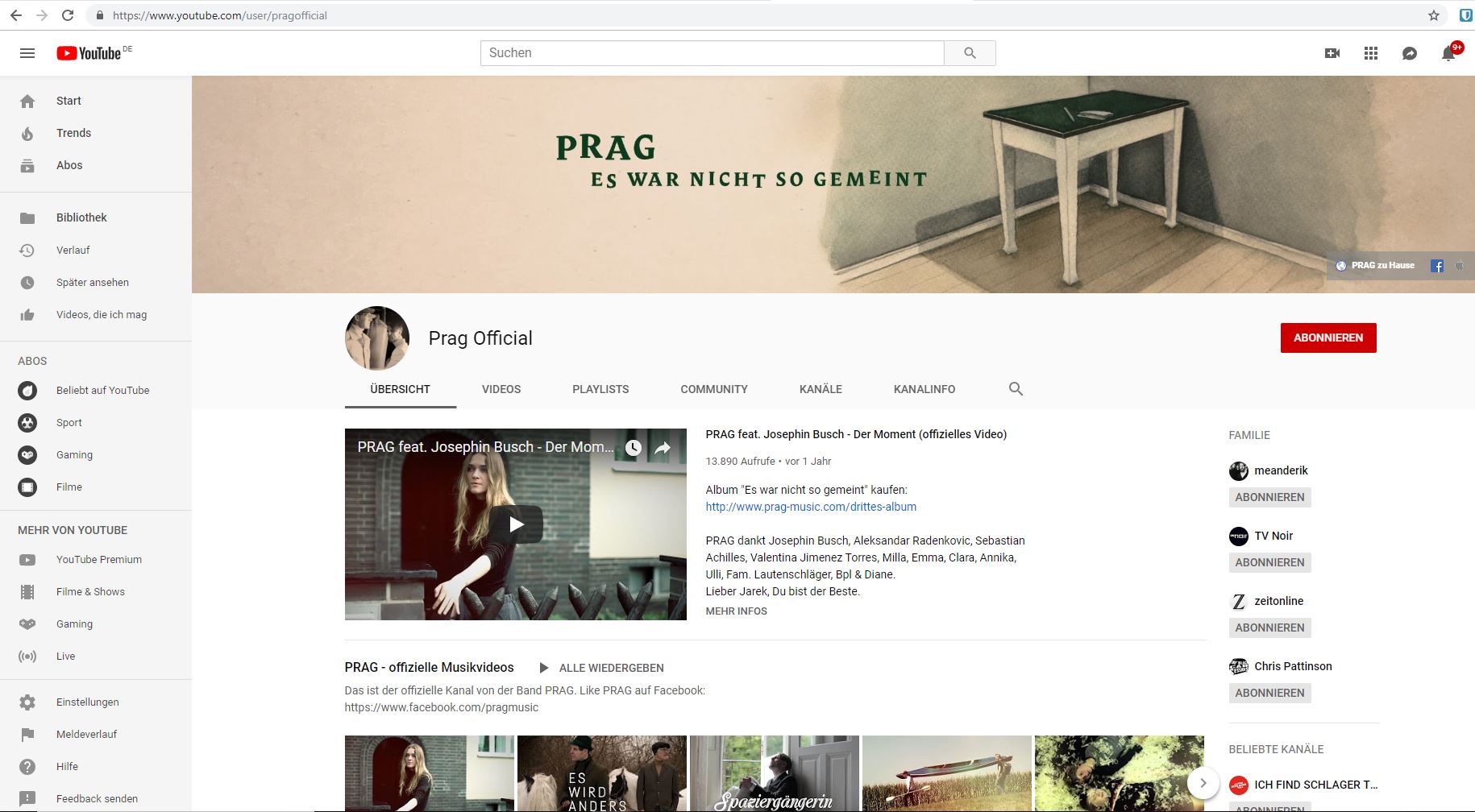Screen dimensions: 1475x812
Task: Click the TV Noir channel avatar
Action: pyautogui.click(x=1239, y=536)
